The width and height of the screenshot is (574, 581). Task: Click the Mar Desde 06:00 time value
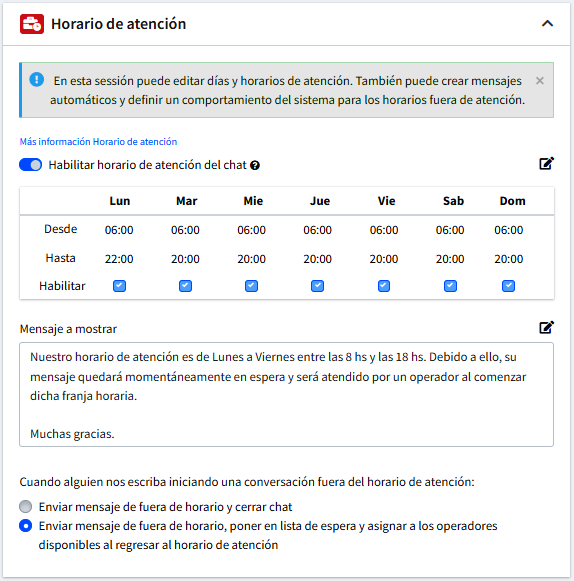(x=185, y=230)
